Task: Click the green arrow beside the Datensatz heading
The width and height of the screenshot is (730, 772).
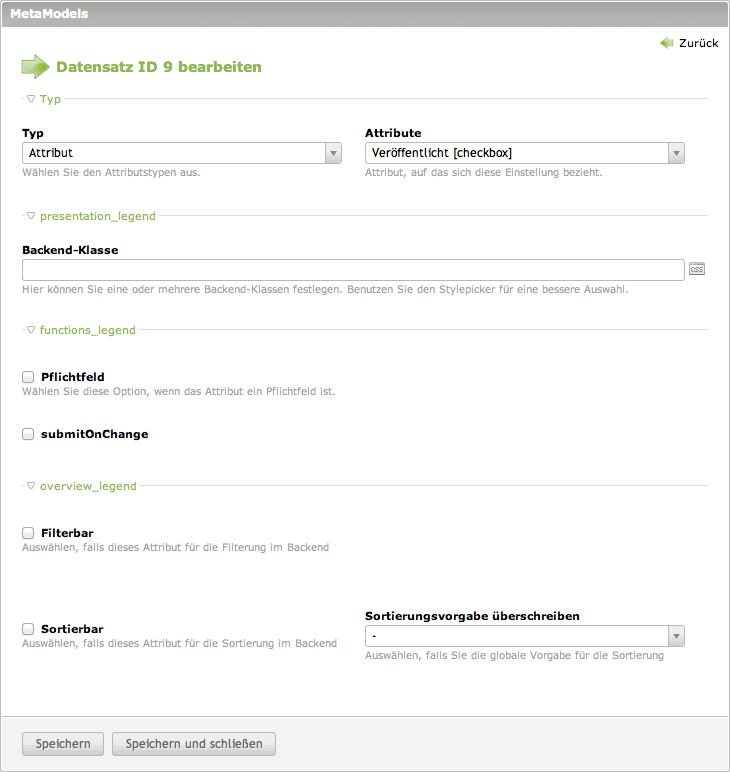Action: click(35, 67)
